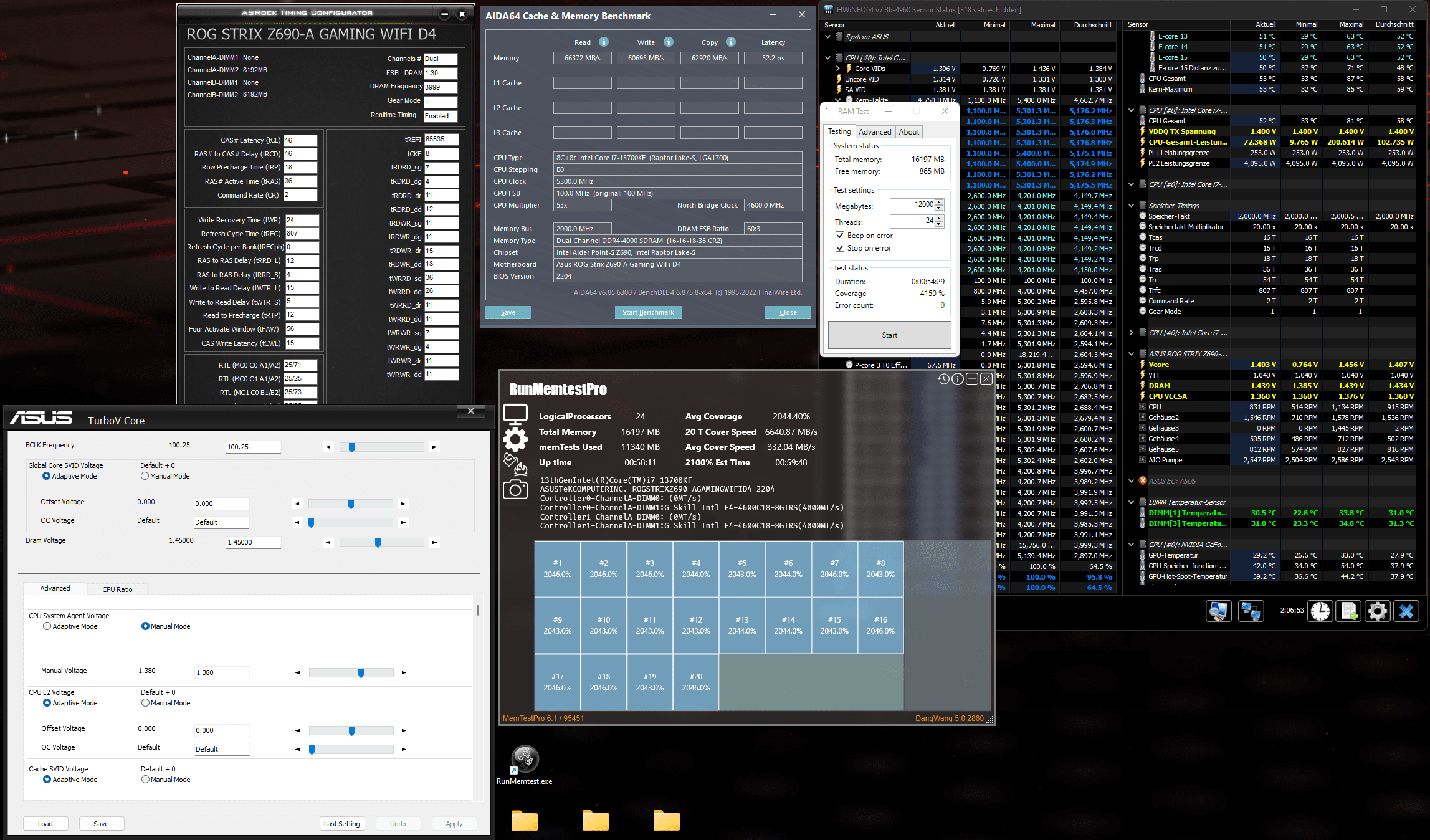Decrease Dram Voltage with the left arrow

328,542
